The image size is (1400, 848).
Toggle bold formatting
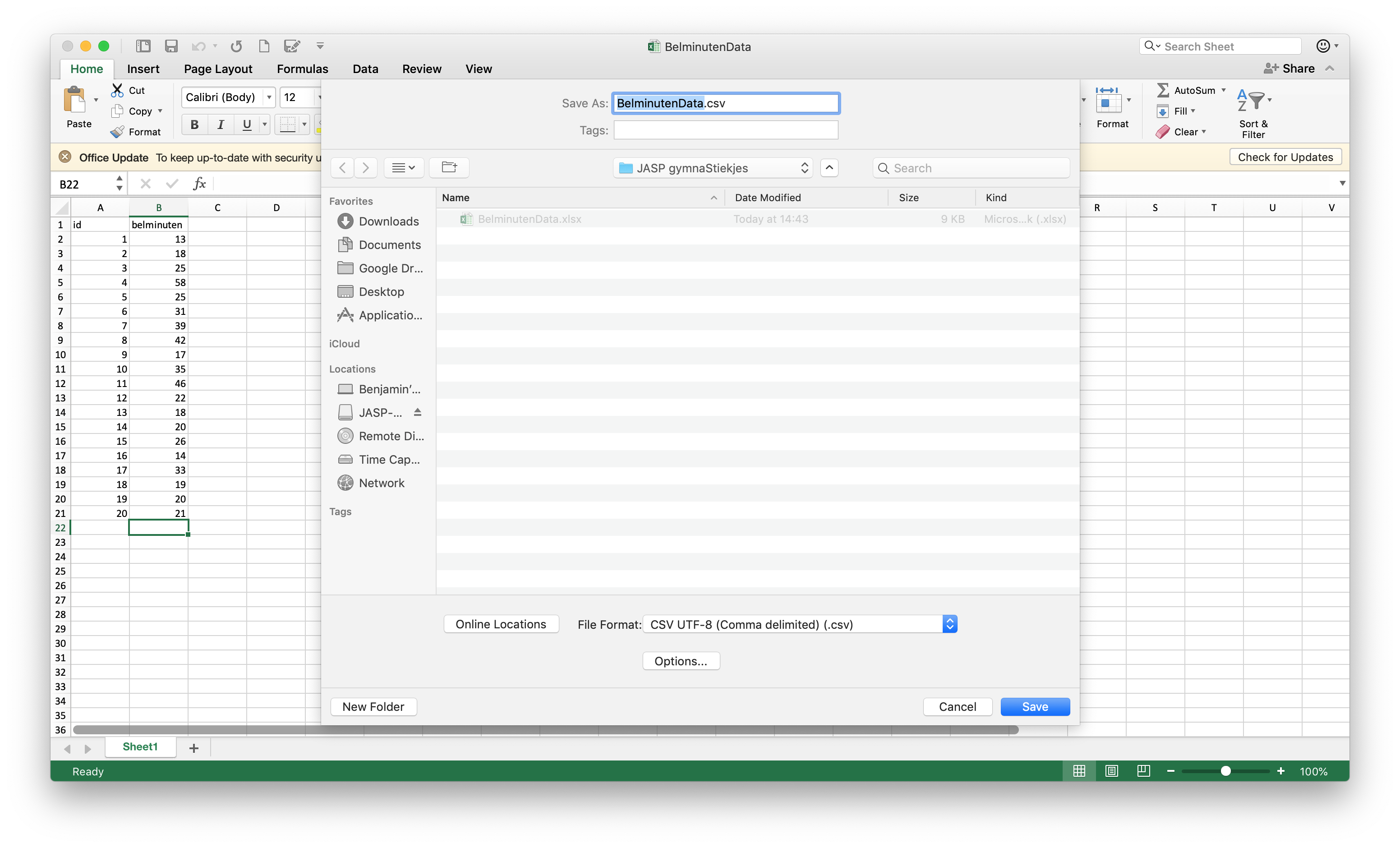[194, 124]
